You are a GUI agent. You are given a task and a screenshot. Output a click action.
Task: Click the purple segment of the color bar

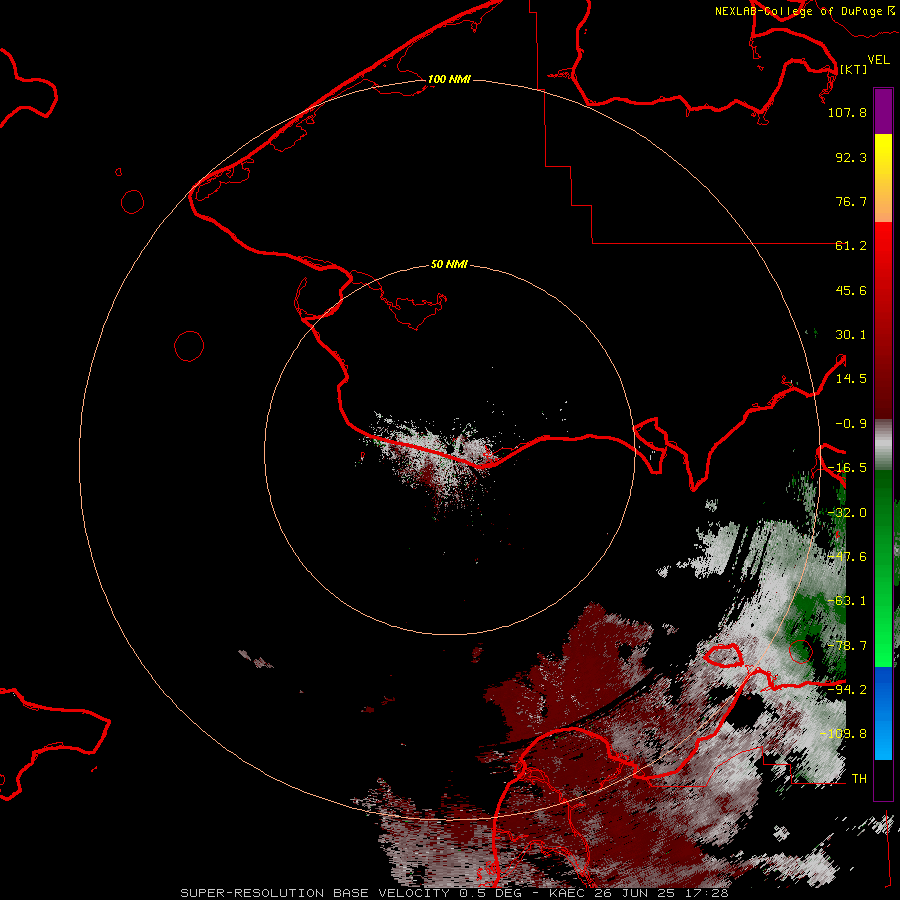(883, 111)
